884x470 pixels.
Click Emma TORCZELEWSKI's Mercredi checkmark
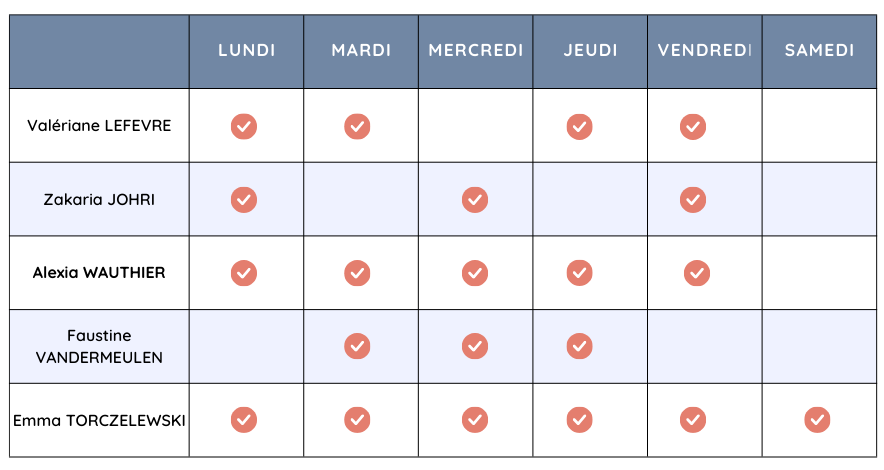(x=475, y=420)
